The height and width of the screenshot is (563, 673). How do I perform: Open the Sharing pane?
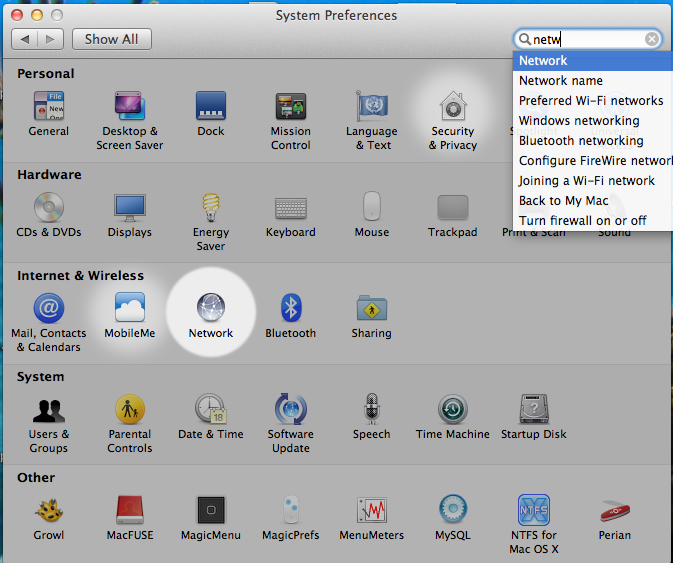click(x=372, y=315)
